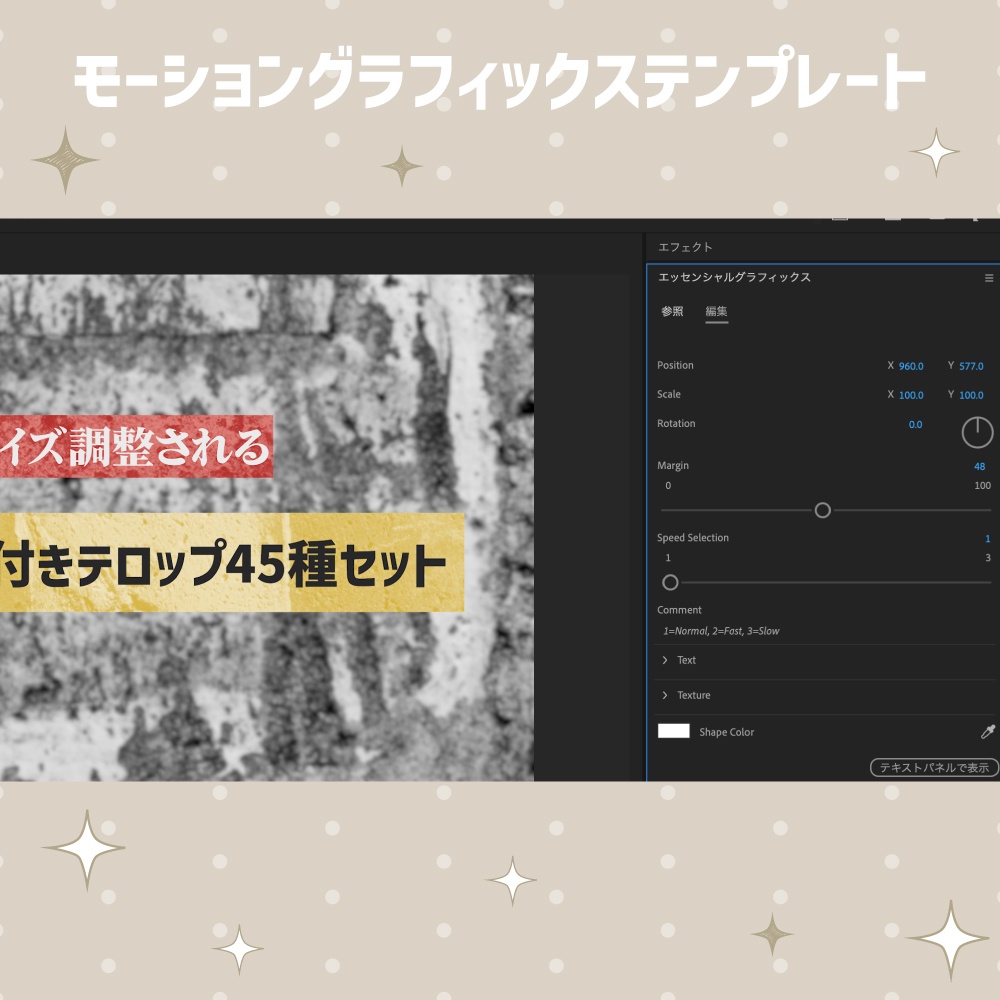The height and width of the screenshot is (1000, 1000).
Task: Click the Speed Selection slider handle
Action: (670, 582)
